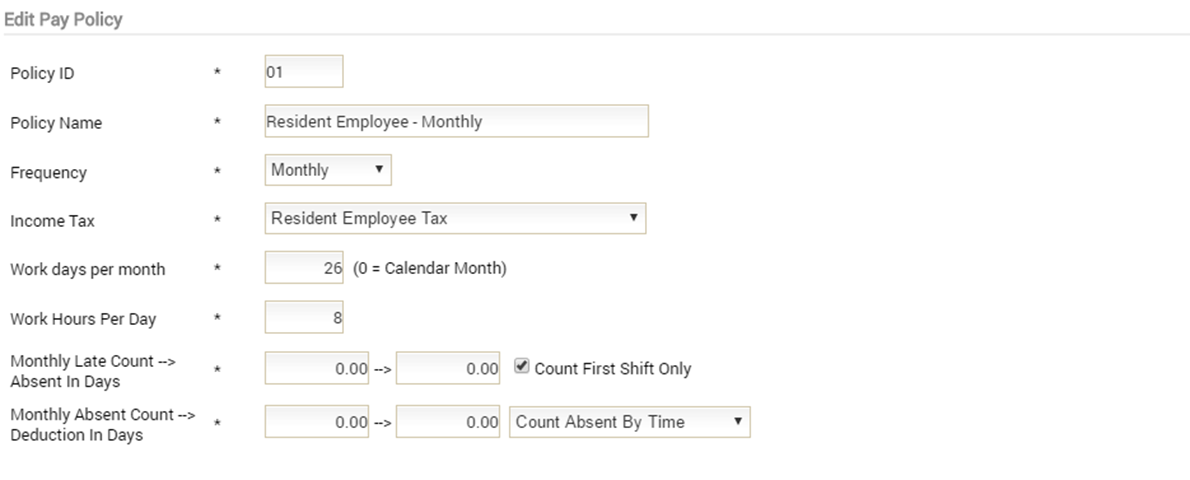This screenshot has width=1190, height=480.
Task: Click the Income Tax label
Action: pos(52,221)
